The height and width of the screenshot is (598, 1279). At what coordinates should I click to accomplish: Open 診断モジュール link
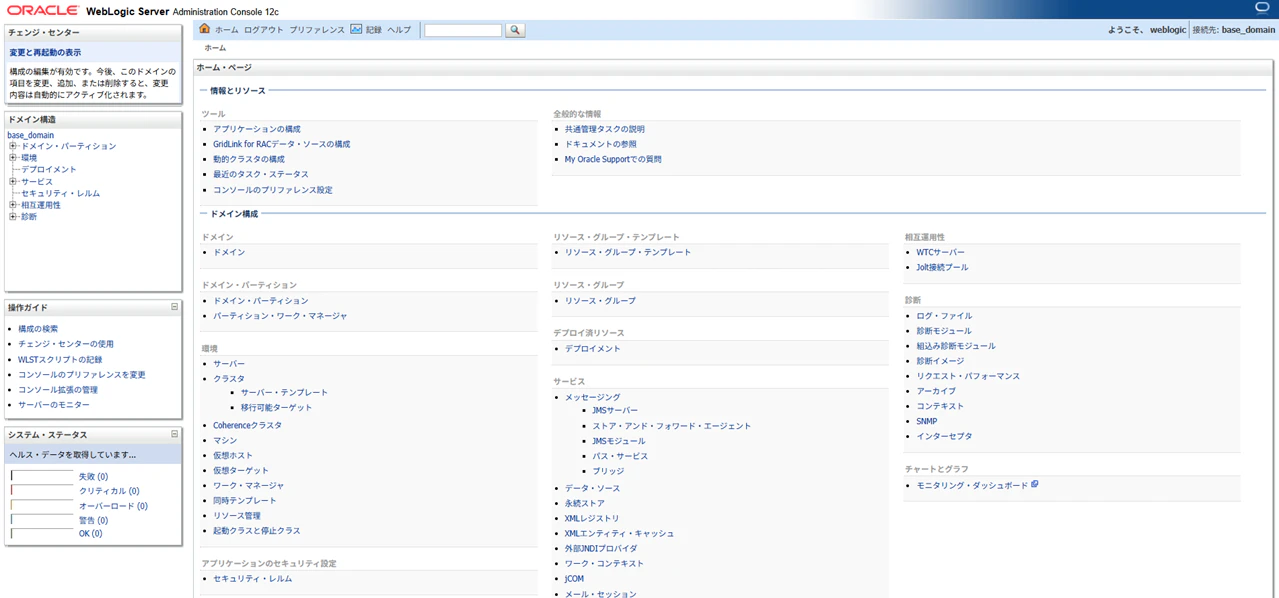coord(944,331)
